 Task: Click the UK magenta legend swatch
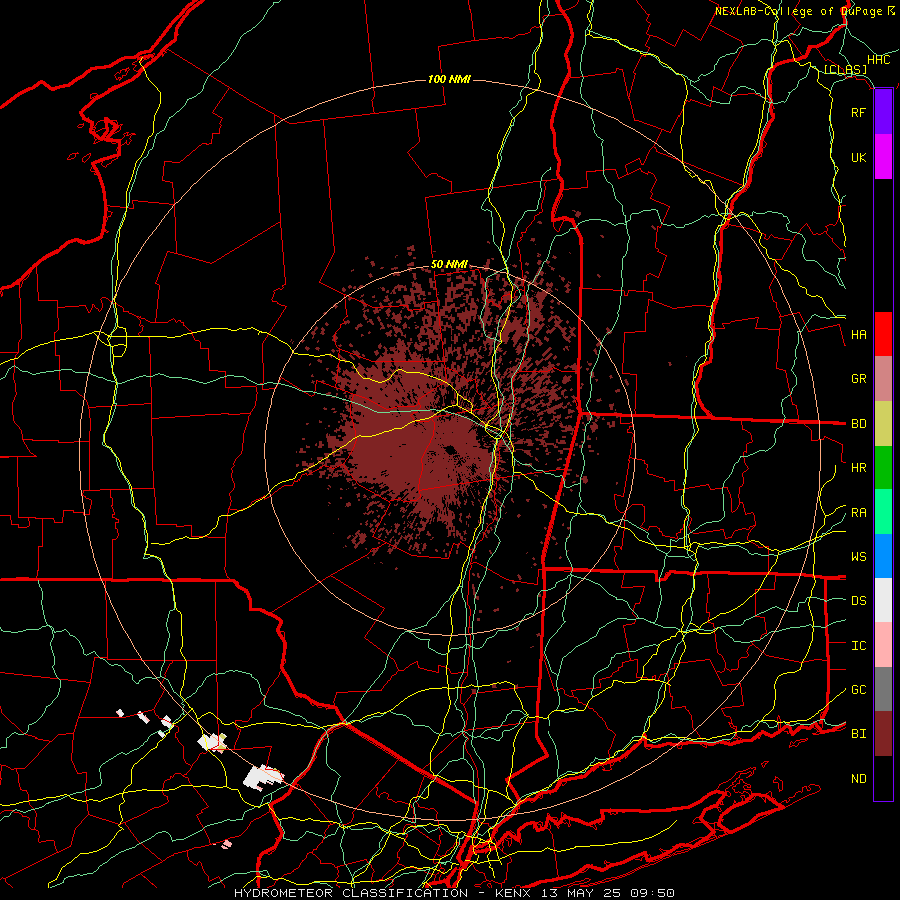(x=883, y=157)
